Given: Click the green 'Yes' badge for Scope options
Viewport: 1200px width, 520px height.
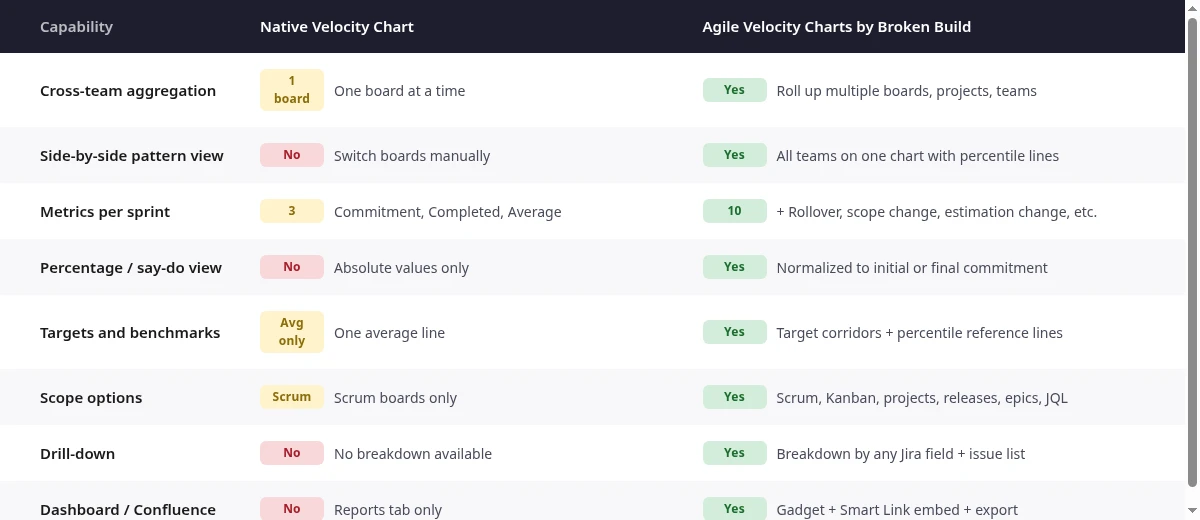Looking at the screenshot, I should tap(735, 397).
